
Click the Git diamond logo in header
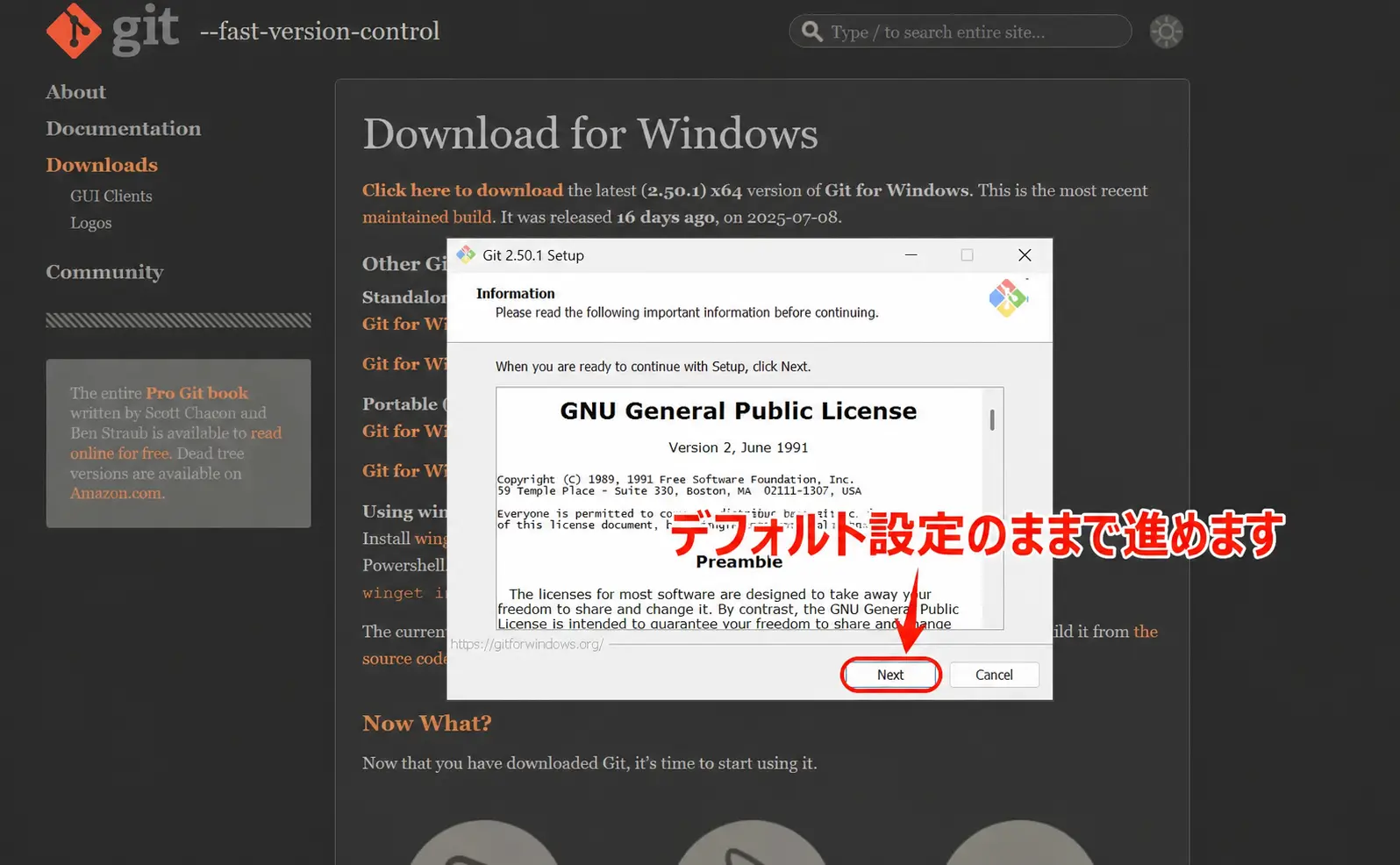click(74, 31)
